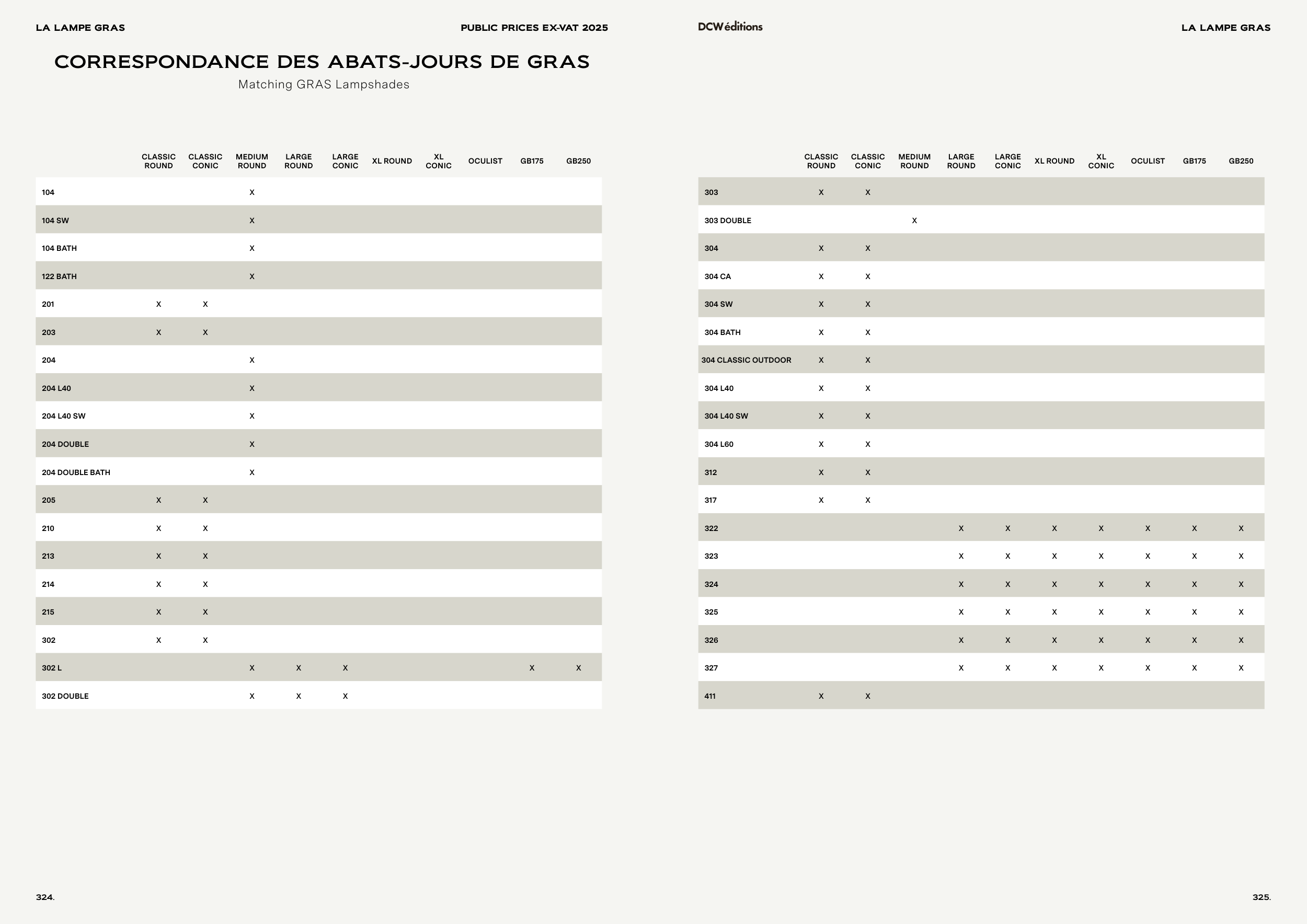Select the "304 CLASSIC OUTDOOR" row label

click(746, 360)
